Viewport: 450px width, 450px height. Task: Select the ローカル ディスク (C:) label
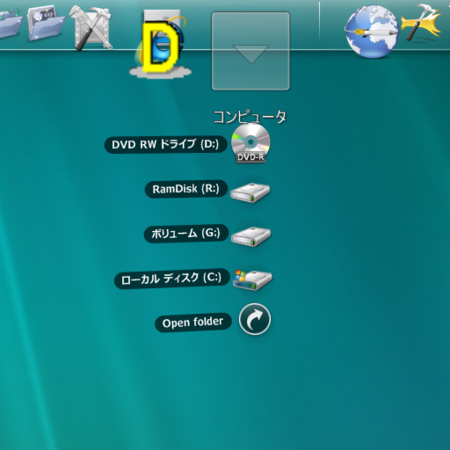(172, 278)
